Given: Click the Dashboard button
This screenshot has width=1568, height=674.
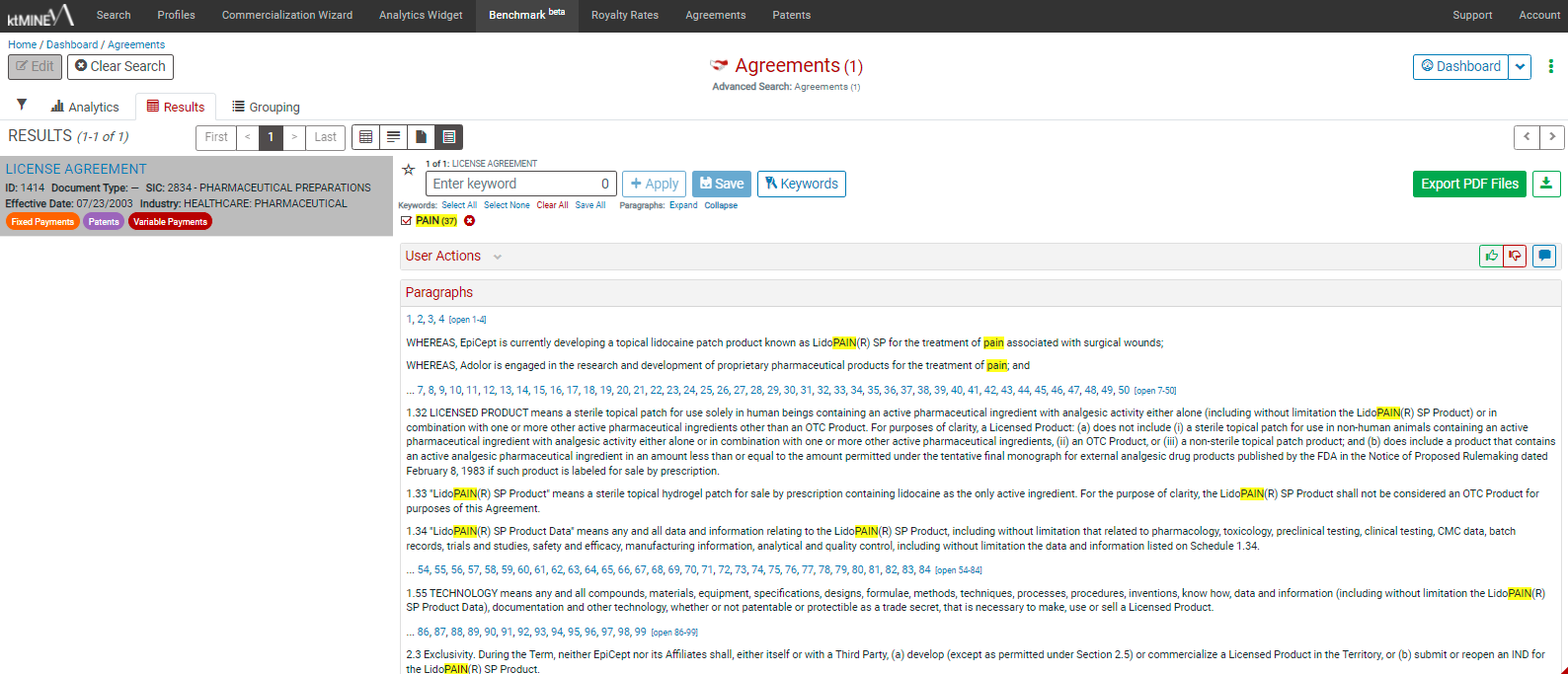Looking at the screenshot, I should click(1460, 67).
